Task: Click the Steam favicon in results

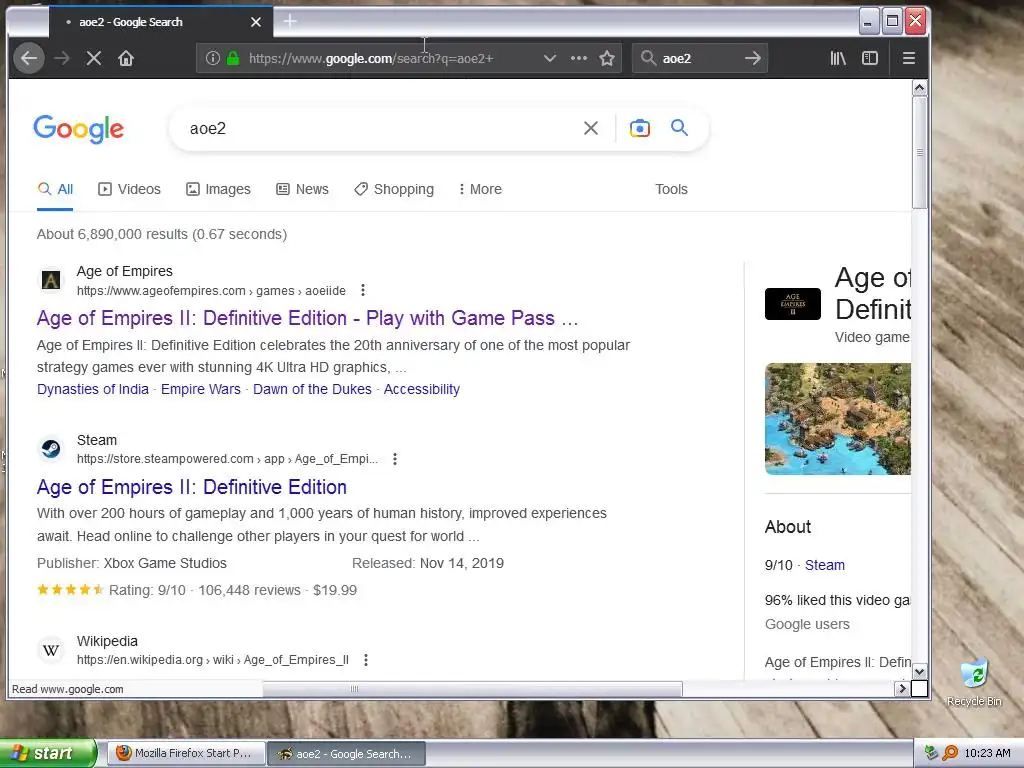Action: click(51, 449)
